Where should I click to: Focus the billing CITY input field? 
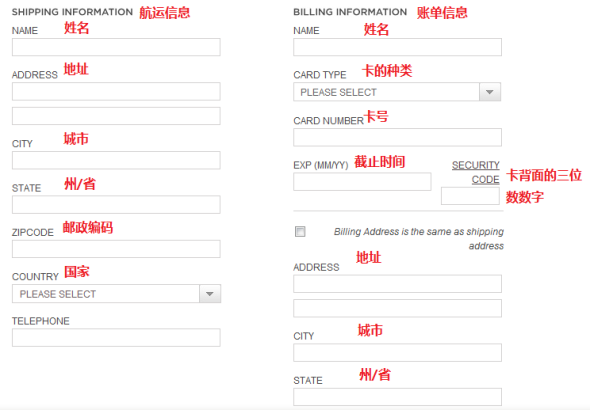pos(397,352)
